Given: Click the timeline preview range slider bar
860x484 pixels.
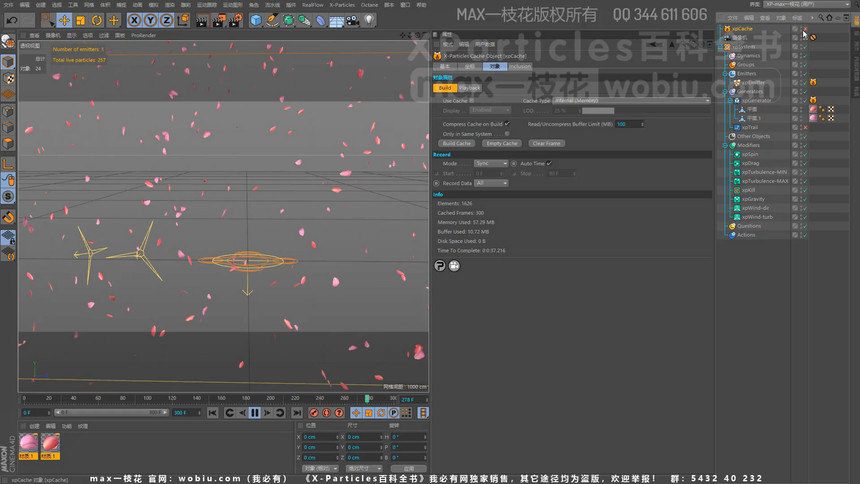Looking at the screenshot, I should [110, 413].
